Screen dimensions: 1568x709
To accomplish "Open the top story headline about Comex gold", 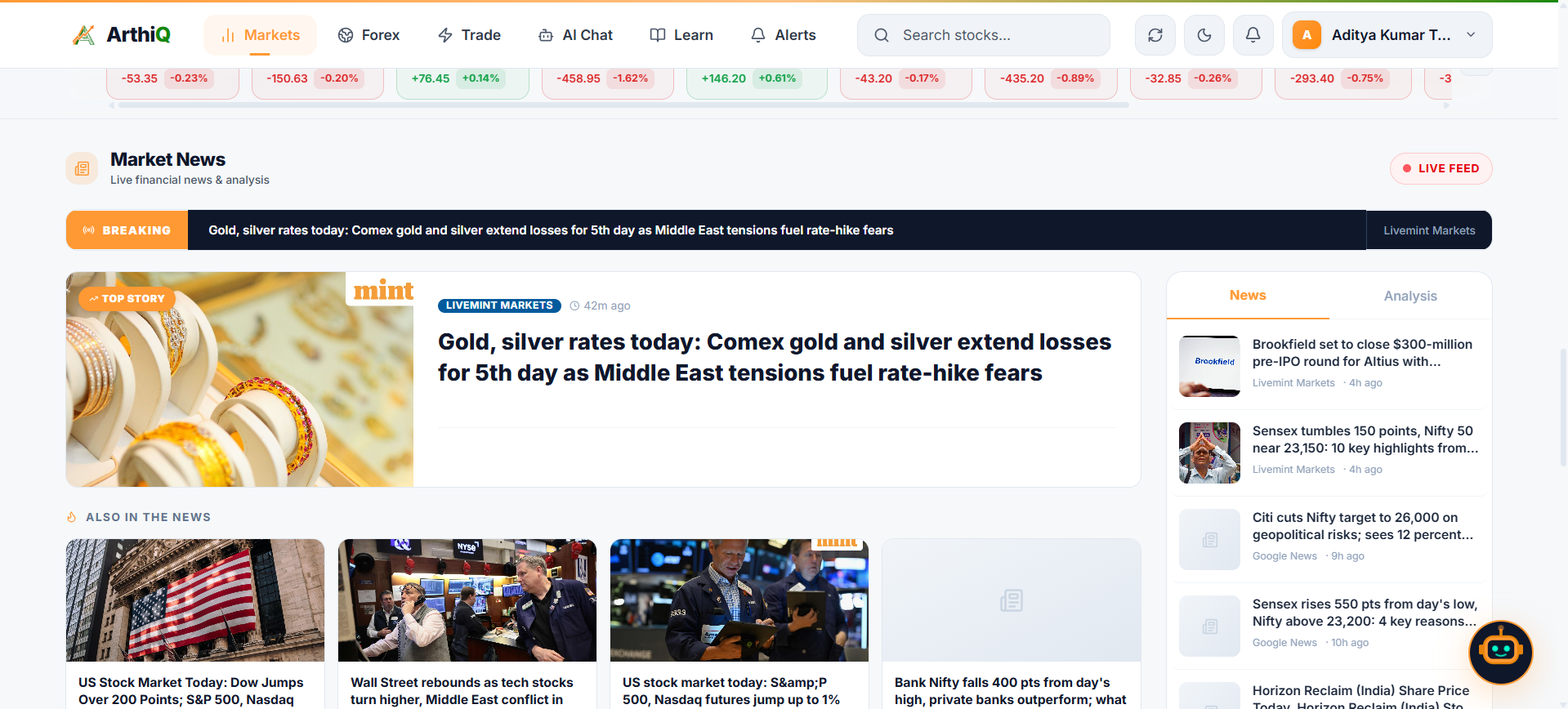I will (775, 357).
